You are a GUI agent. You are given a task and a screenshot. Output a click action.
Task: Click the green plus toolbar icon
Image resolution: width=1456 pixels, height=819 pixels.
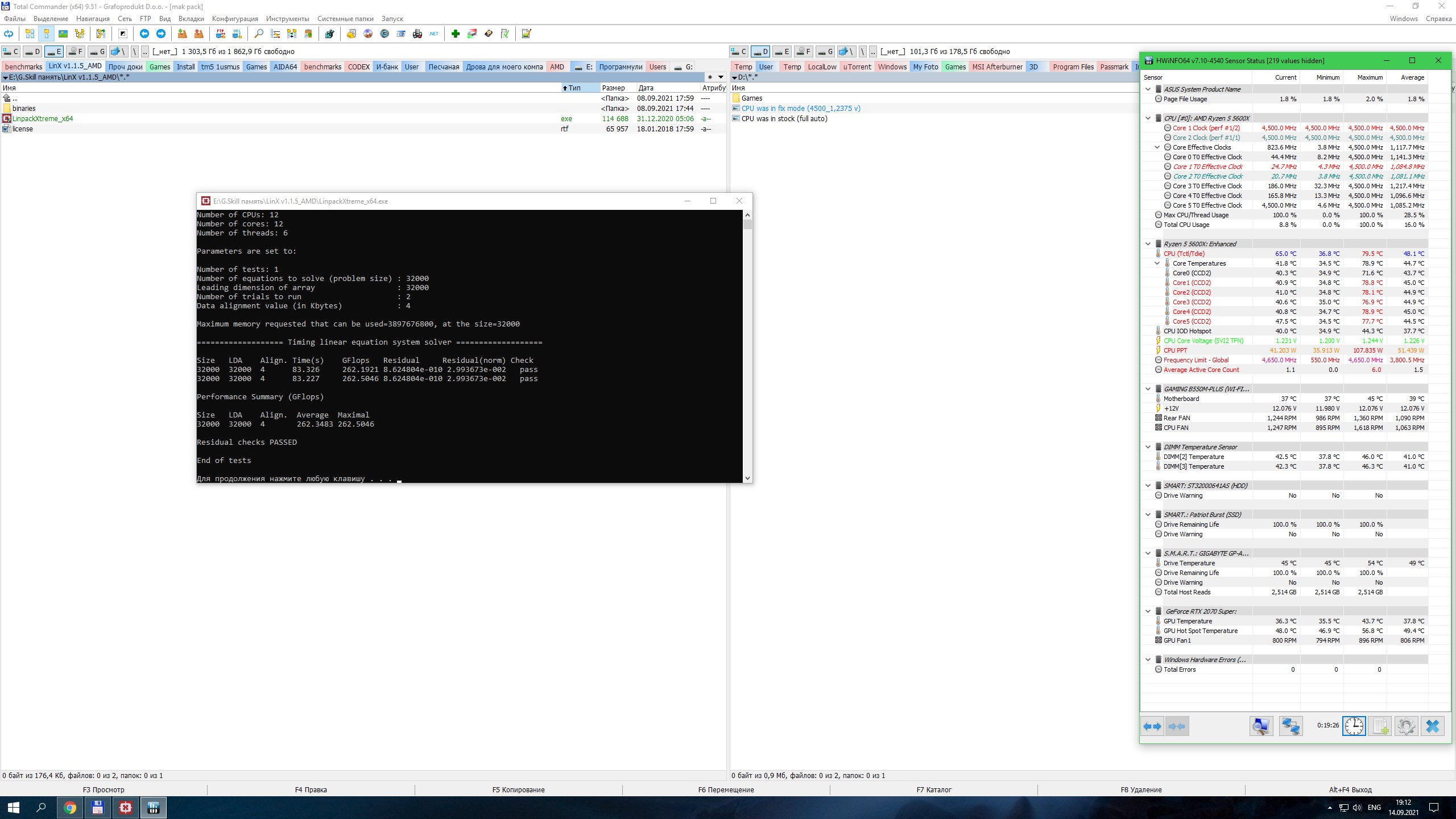pyautogui.click(x=455, y=34)
